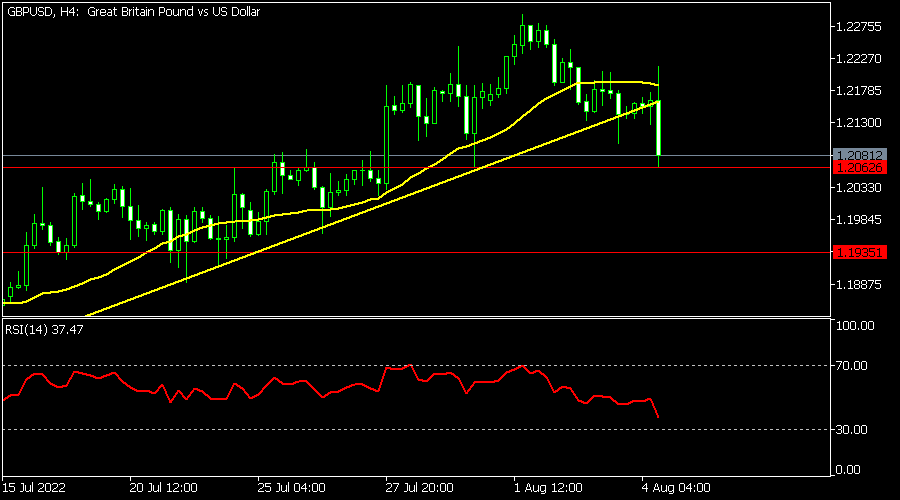Click the RSI 70.00 level label
This screenshot has height=500, width=900.
point(852,366)
